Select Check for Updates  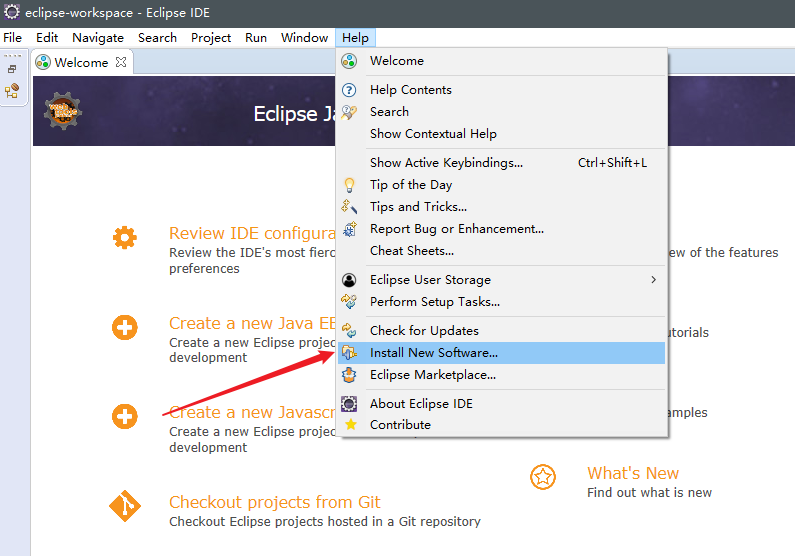click(501, 330)
